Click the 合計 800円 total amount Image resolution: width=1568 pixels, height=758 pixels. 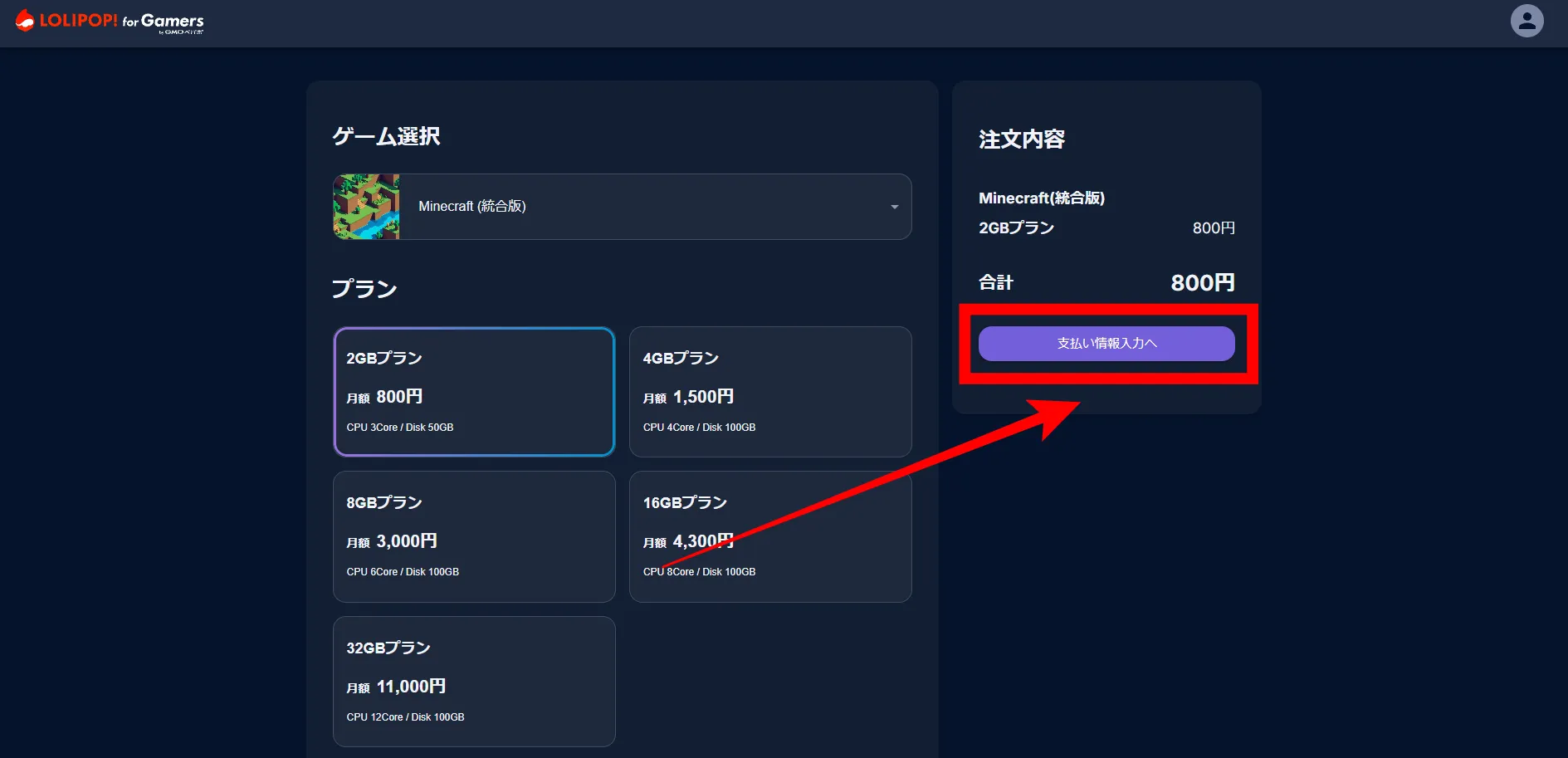pos(1202,283)
